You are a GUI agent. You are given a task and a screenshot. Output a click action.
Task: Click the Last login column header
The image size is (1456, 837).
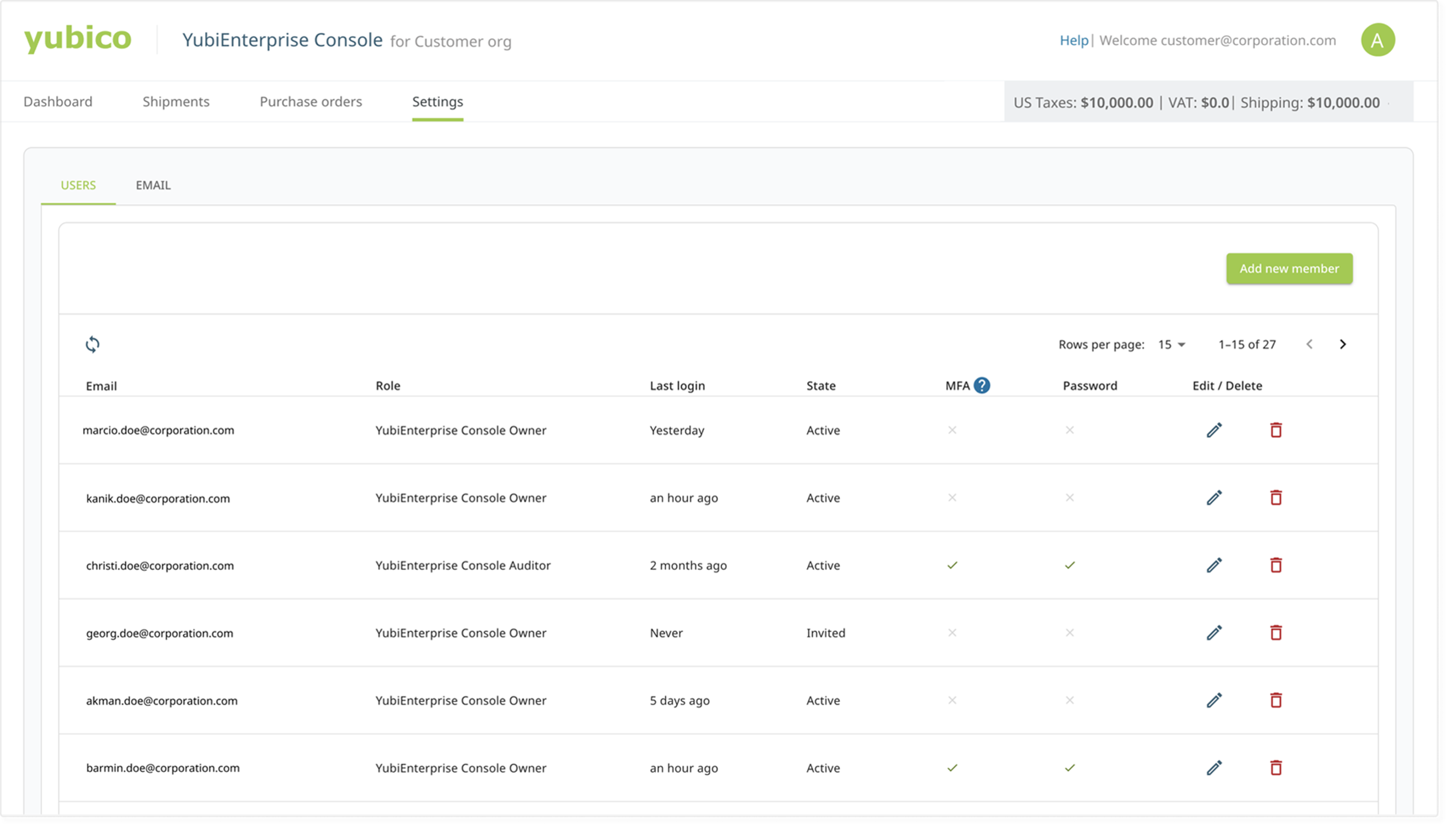[677, 386]
